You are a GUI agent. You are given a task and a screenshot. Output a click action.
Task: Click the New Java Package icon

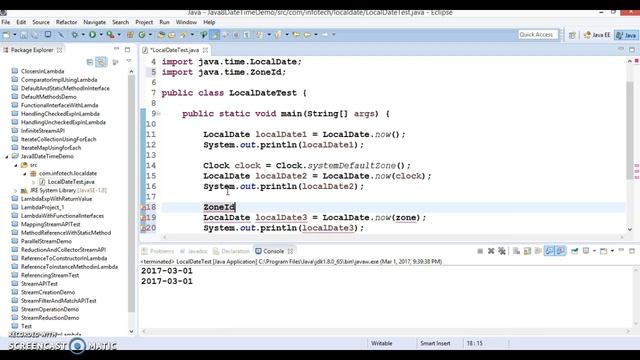[130, 35]
